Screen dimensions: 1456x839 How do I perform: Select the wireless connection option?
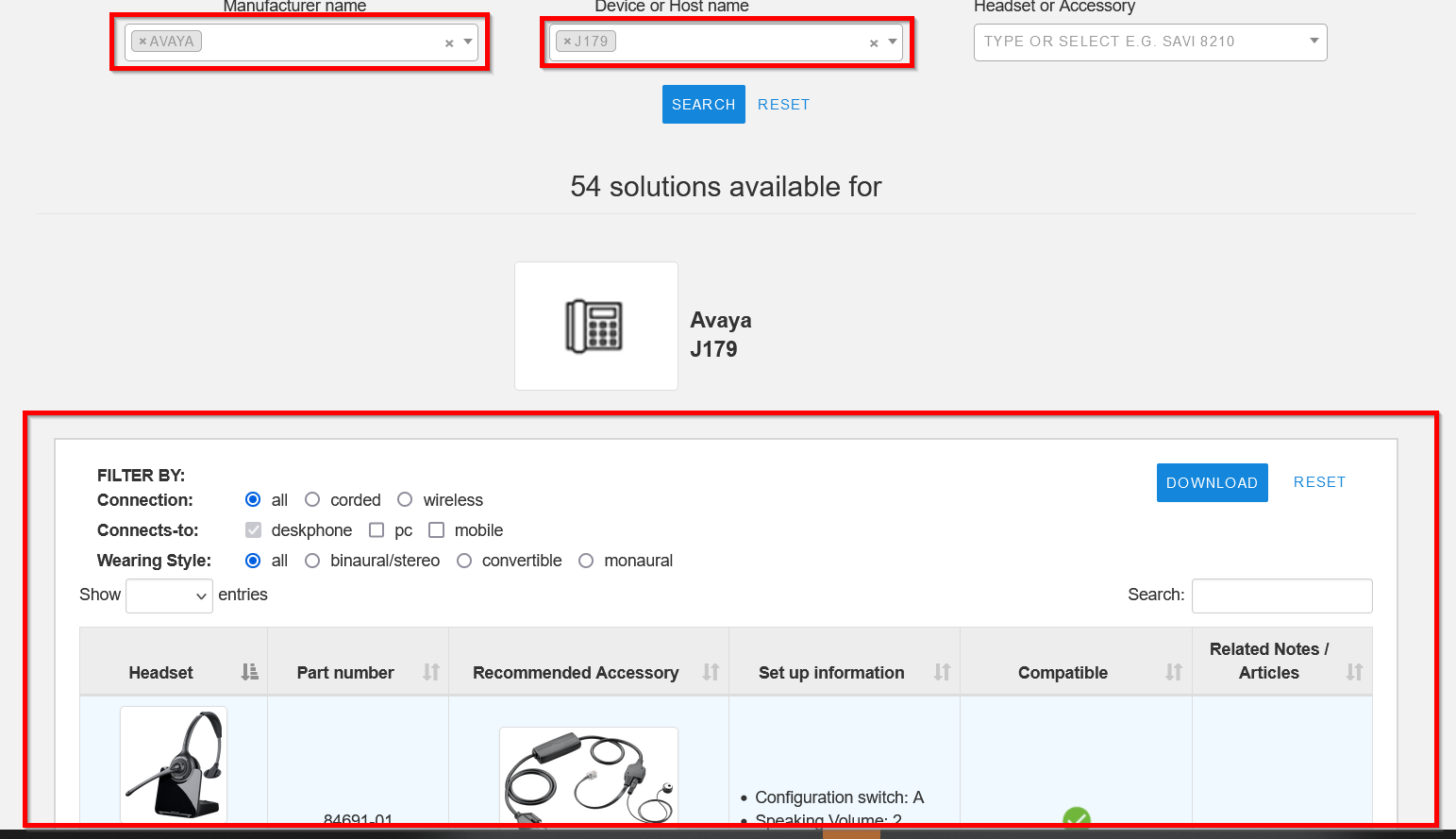[x=405, y=499]
